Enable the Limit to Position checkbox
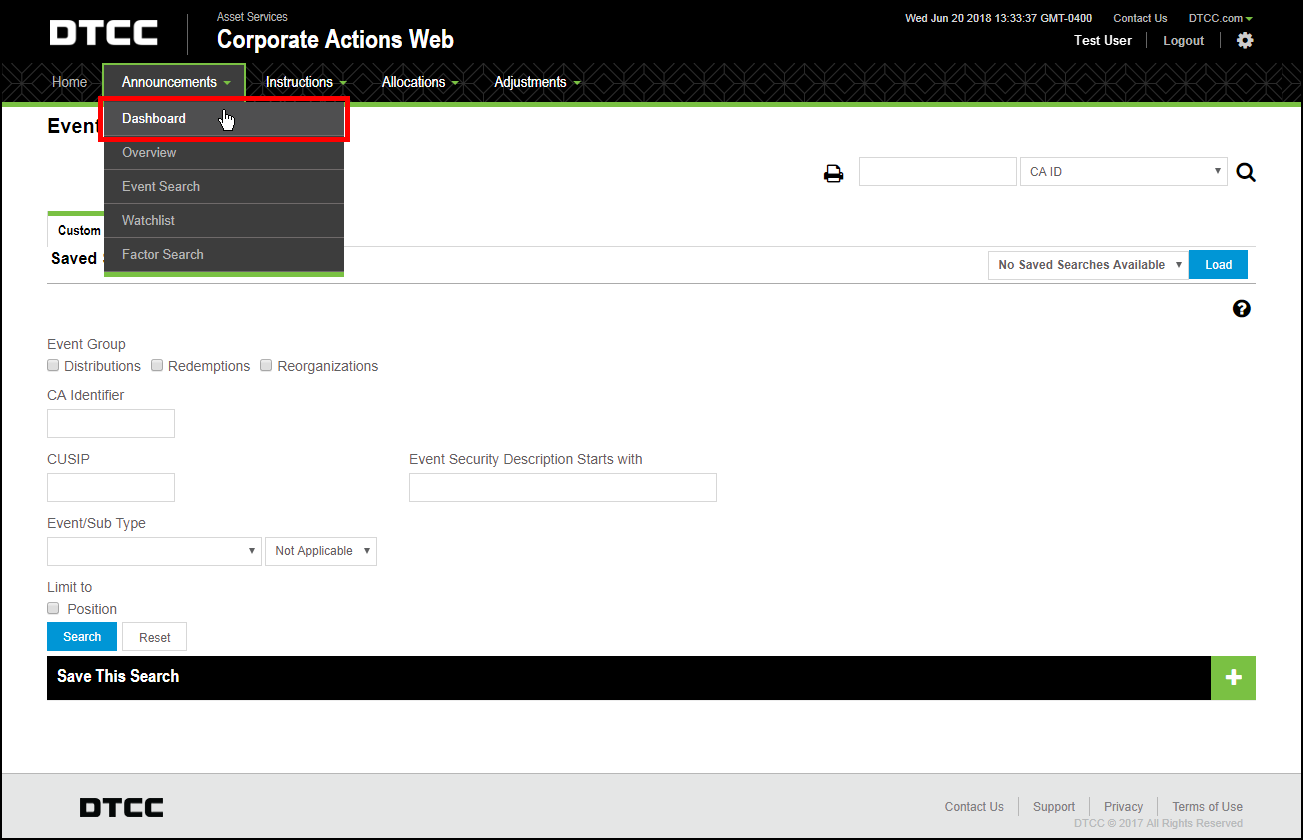Screen dimensions: 1303x840 (54, 608)
